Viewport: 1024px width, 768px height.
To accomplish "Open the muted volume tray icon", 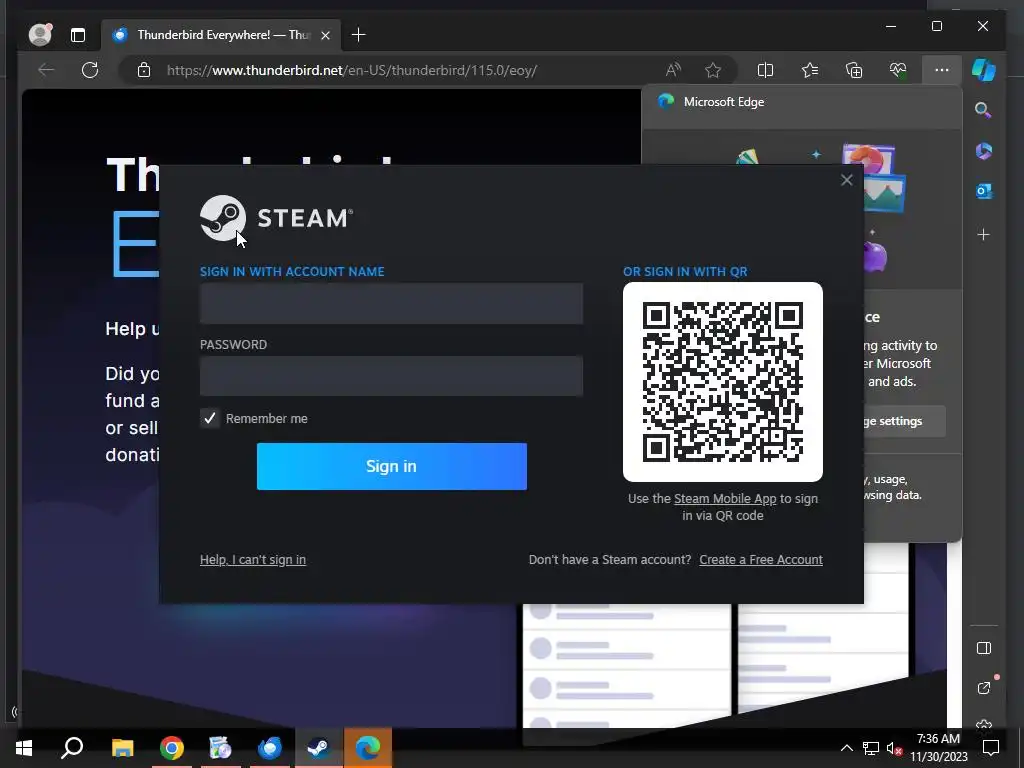I will [x=894, y=748].
